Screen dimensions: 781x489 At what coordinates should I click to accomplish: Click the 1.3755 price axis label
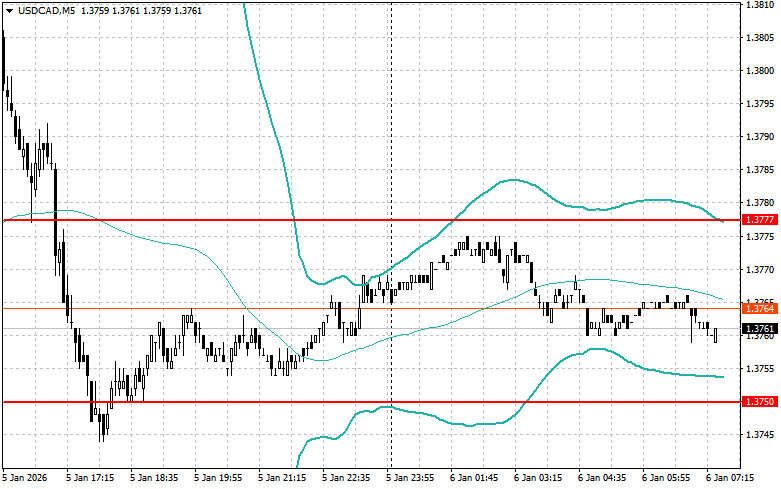tap(760, 369)
